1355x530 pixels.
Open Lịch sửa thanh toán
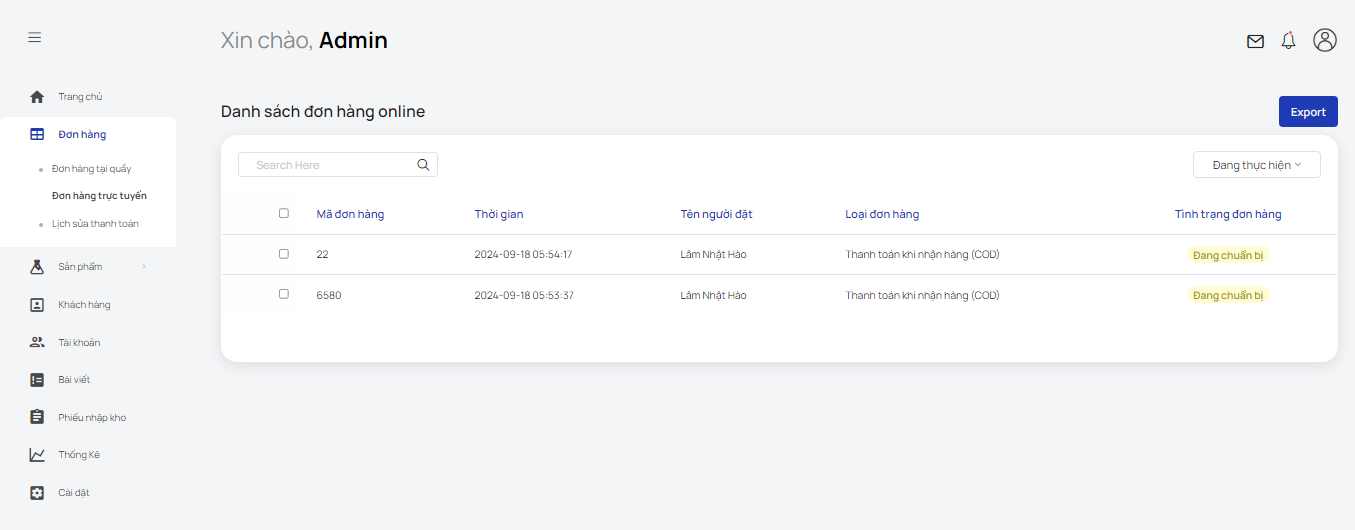[95, 224]
